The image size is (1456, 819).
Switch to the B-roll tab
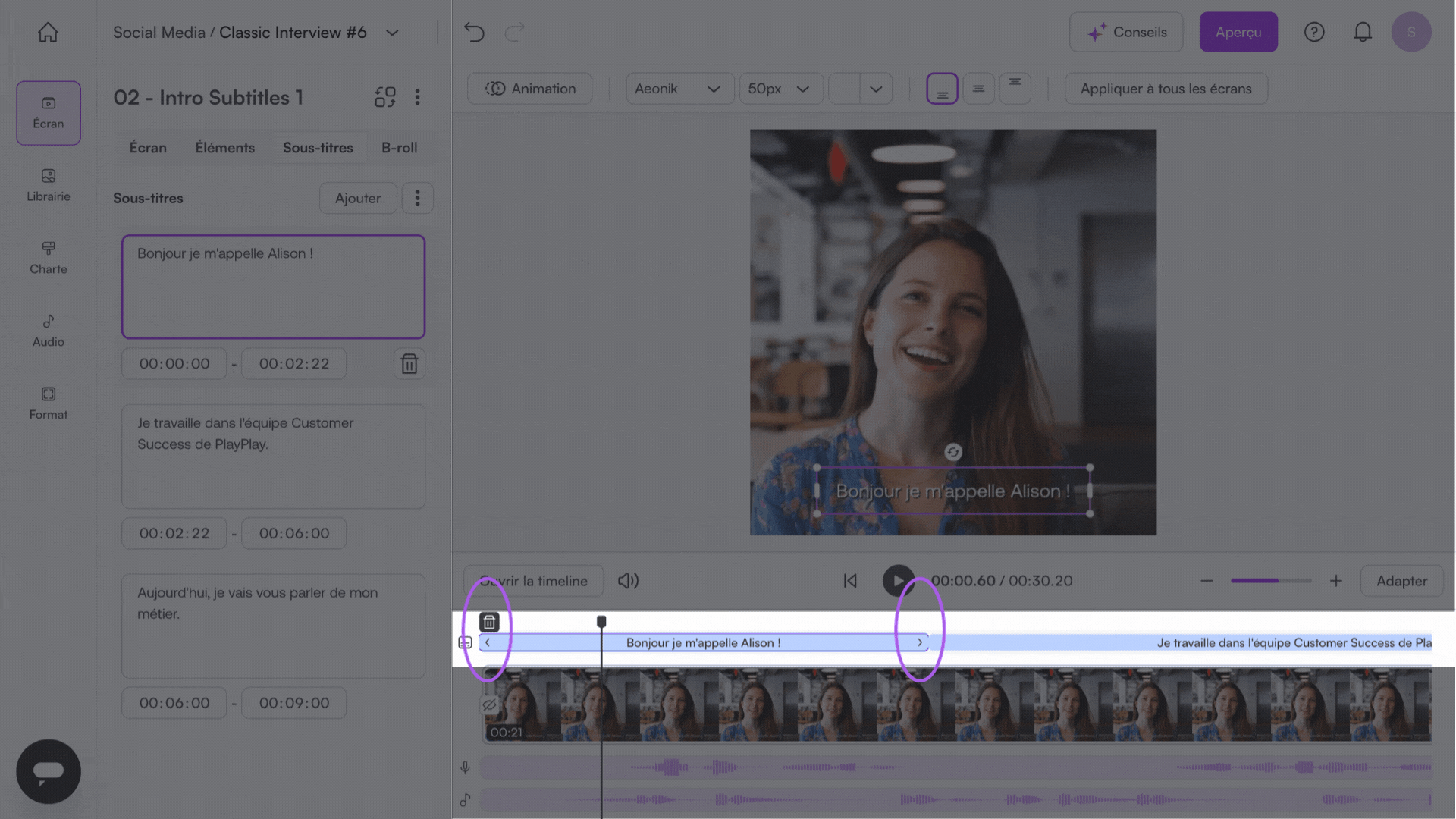[399, 148]
